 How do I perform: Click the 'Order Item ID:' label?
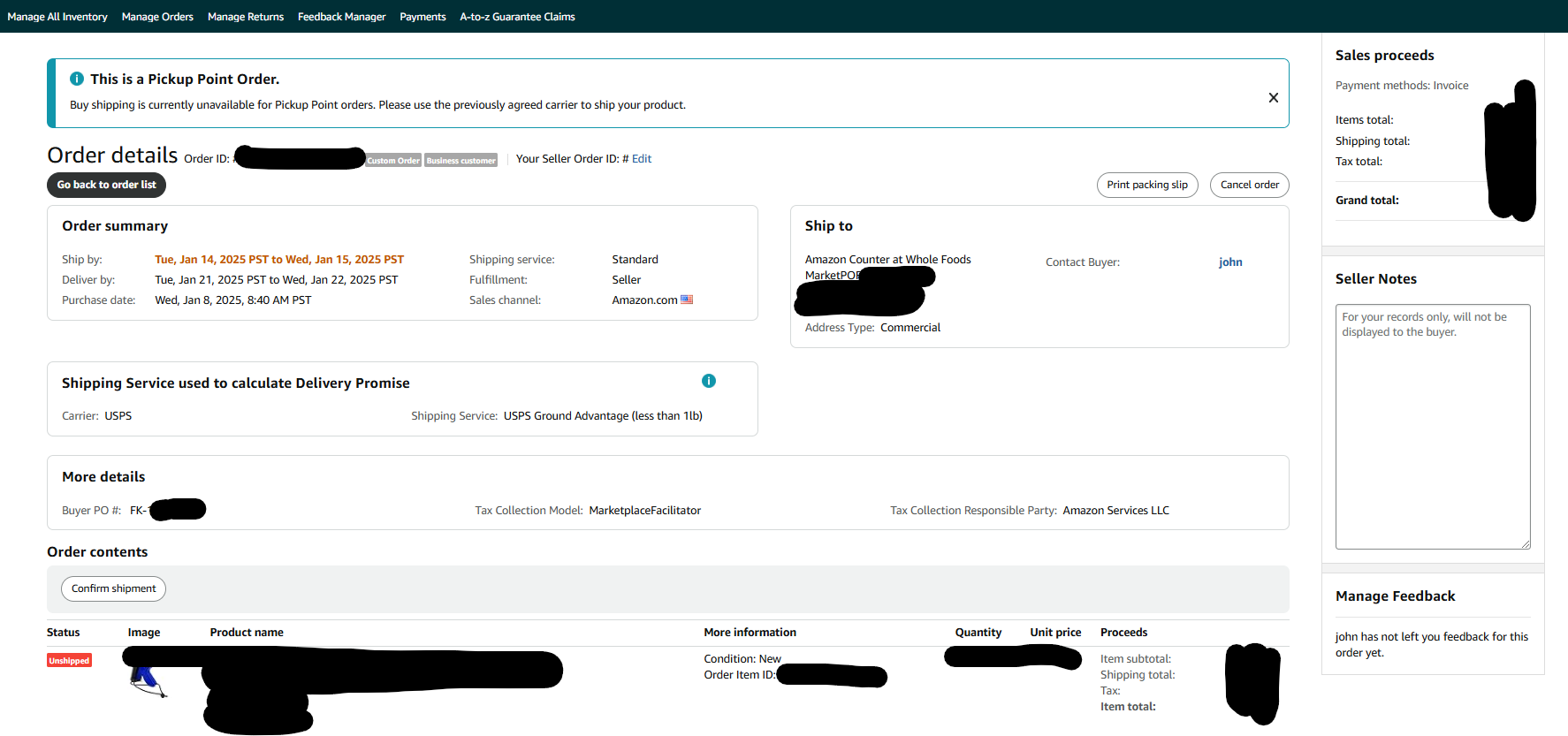[739, 675]
